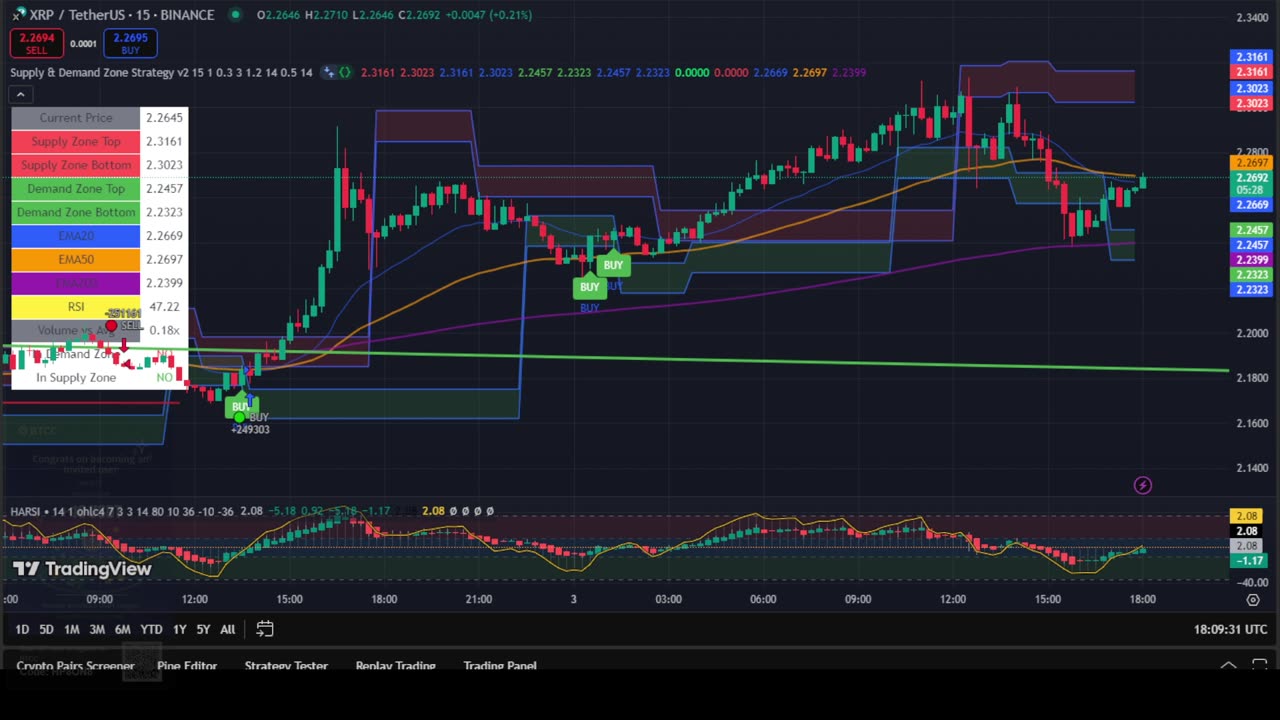Collapse the bottom panel with the up chevron
This screenshot has width=1280, height=720.
click(x=1228, y=665)
